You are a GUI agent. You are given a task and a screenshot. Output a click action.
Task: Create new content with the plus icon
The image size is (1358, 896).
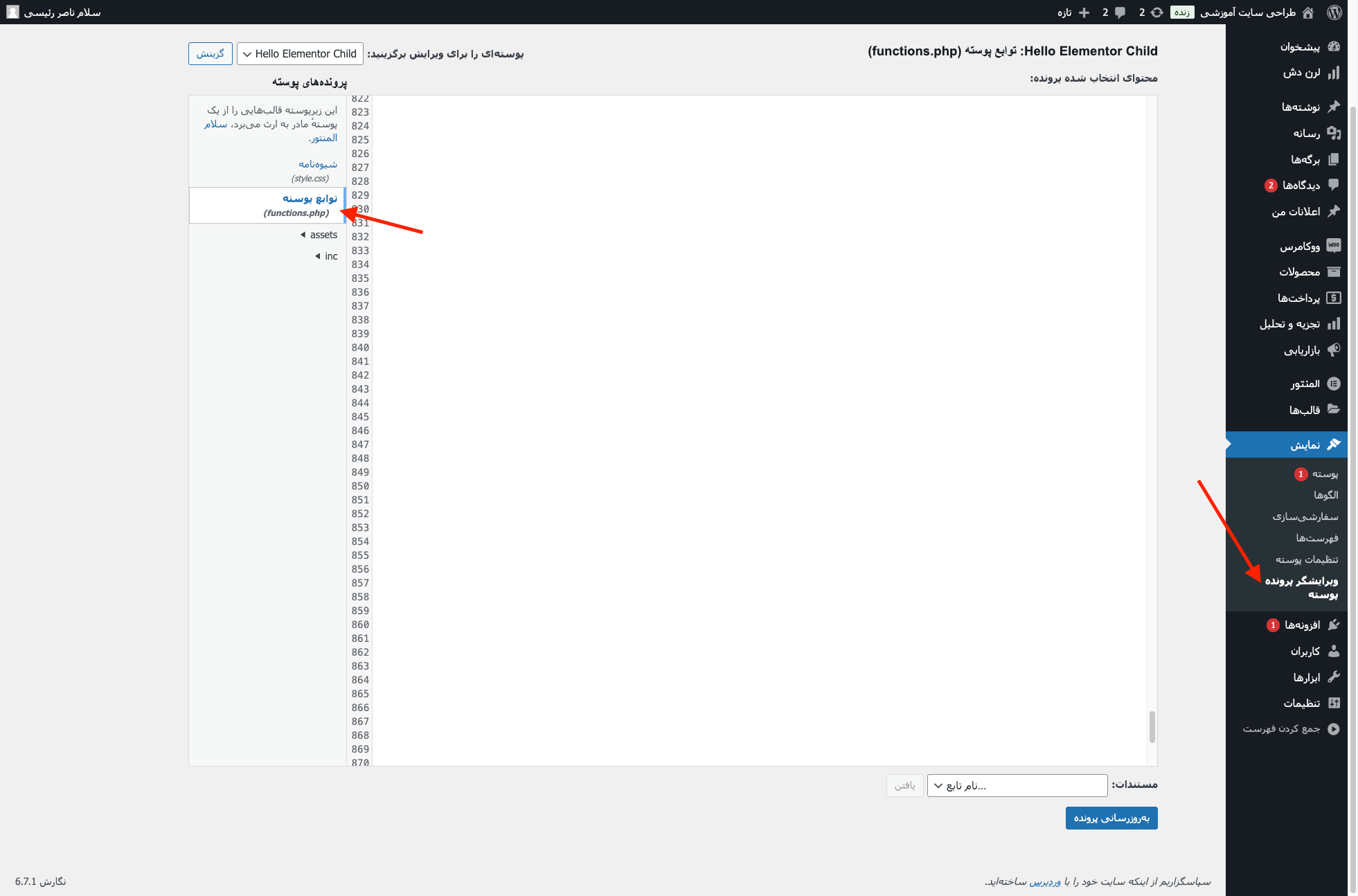[x=1083, y=12]
